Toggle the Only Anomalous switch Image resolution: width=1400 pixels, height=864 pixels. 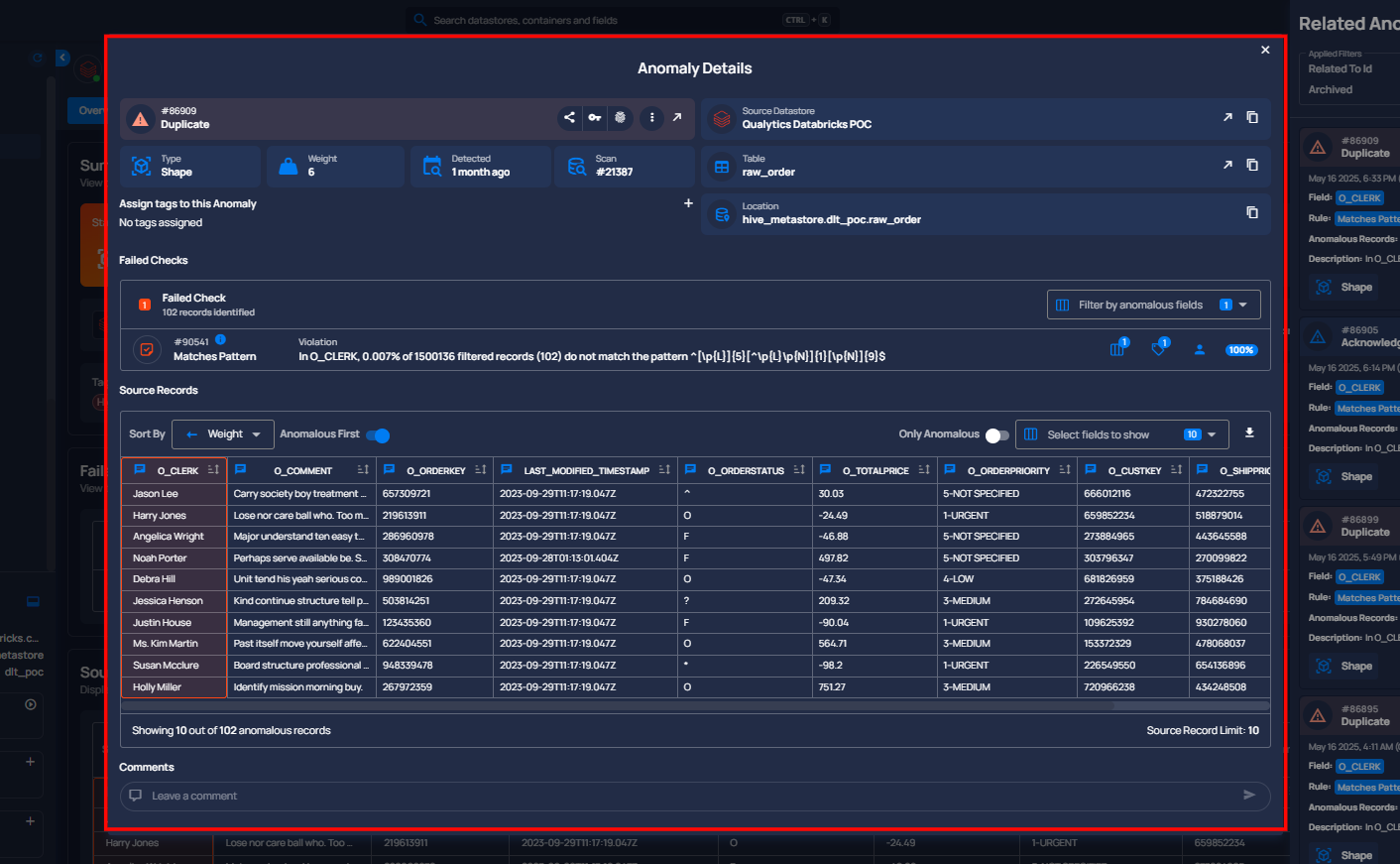997,434
